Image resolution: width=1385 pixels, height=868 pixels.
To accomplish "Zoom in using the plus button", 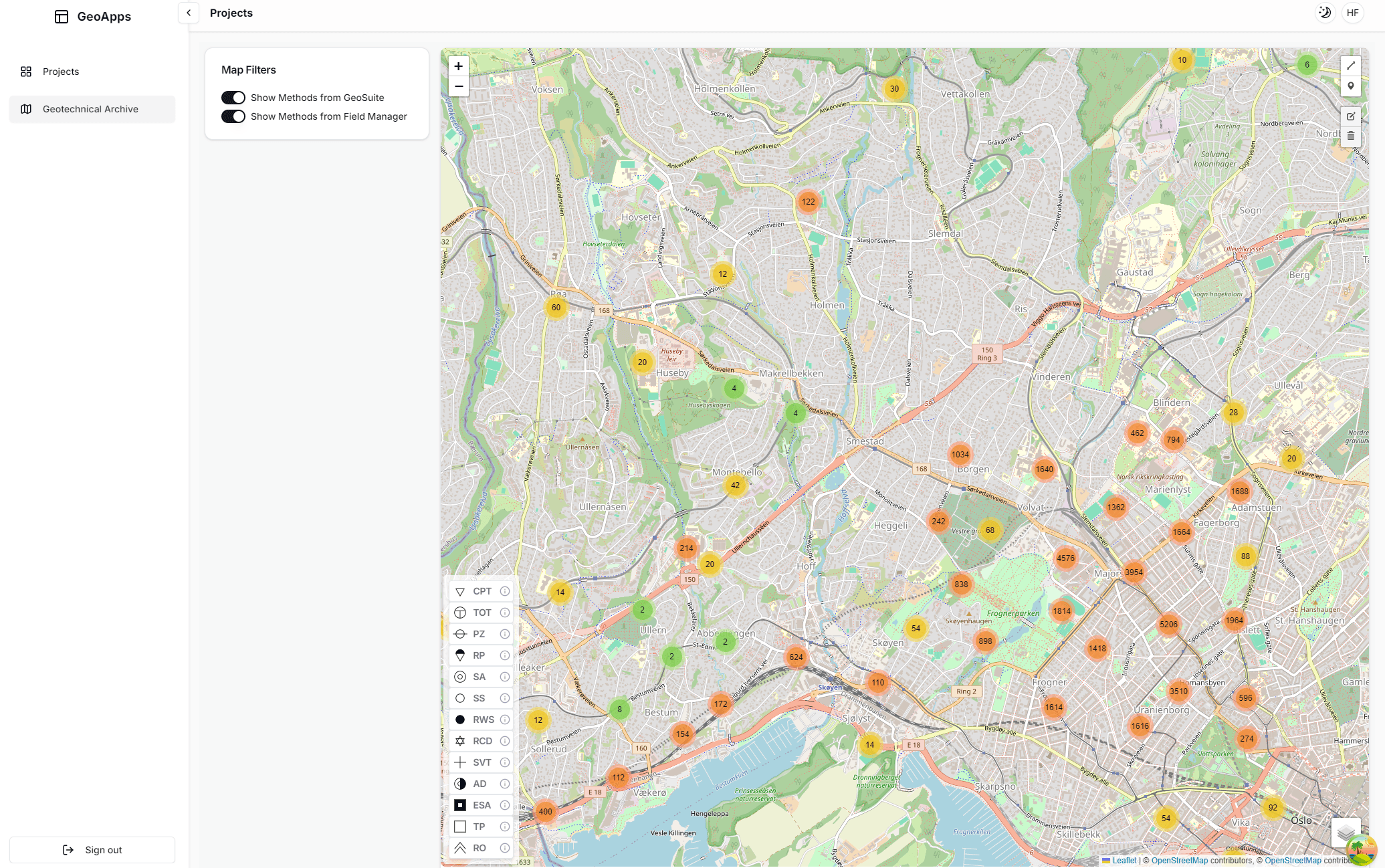I will pyautogui.click(x=458, y=66).
